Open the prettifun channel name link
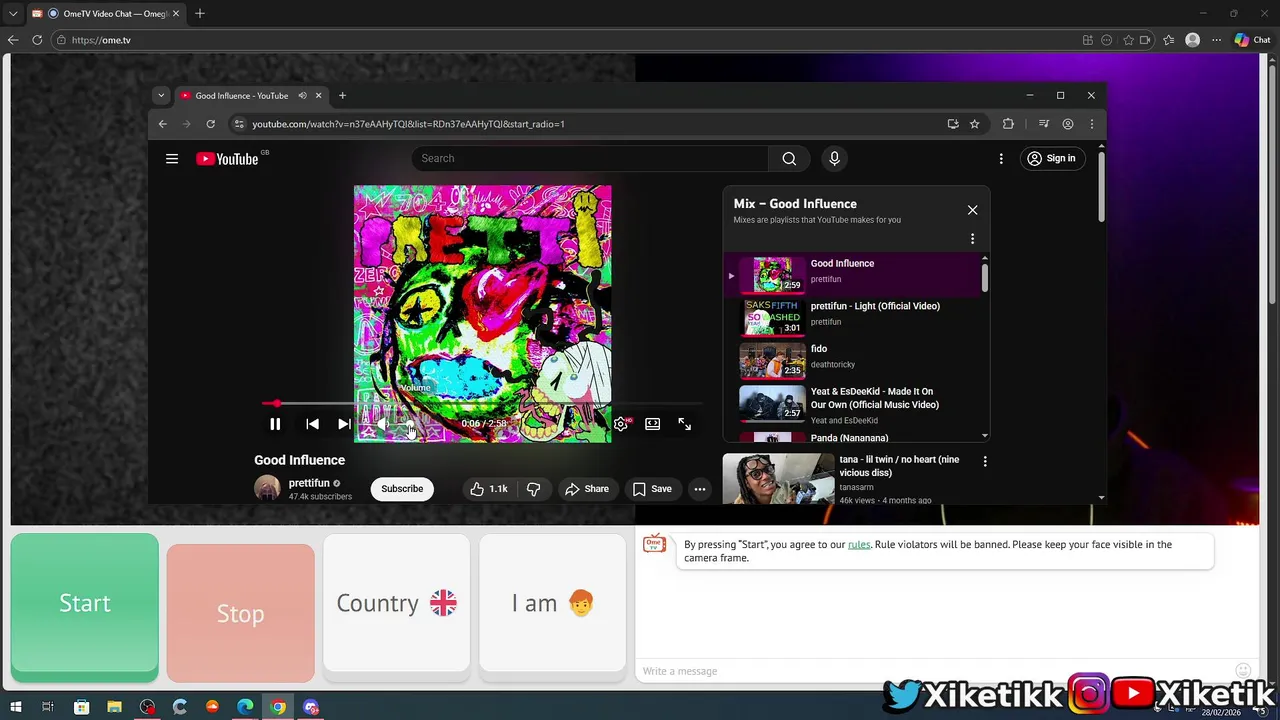 point(309,483)
